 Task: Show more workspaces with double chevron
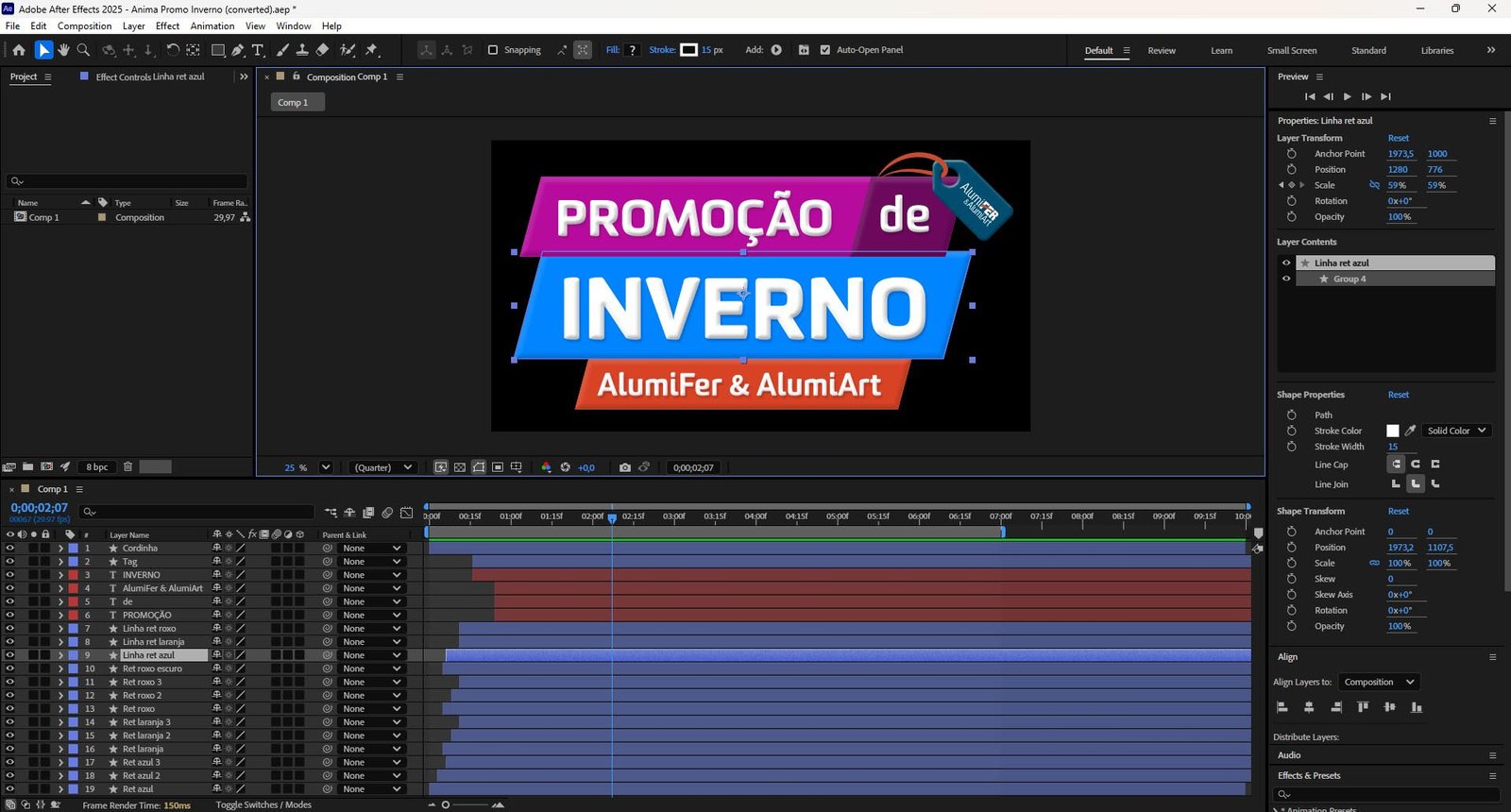(x=1491, y=50)
